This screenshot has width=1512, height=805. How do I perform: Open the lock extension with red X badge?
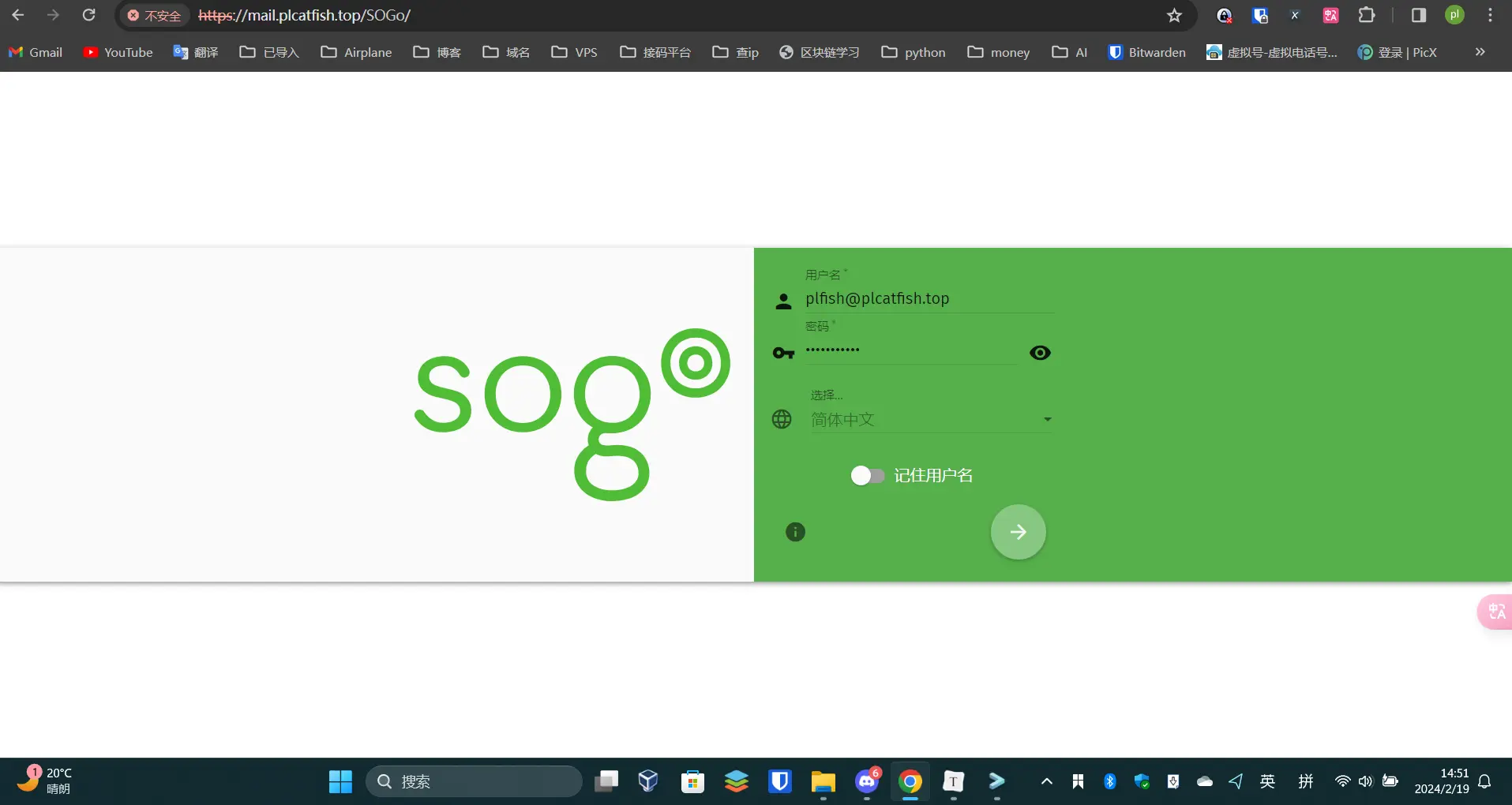pos(1224,16)
